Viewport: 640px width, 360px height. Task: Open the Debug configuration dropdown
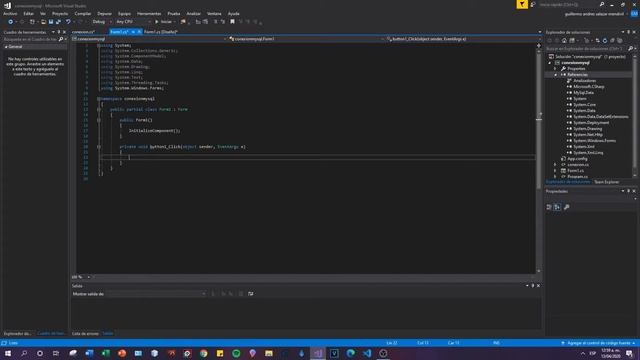pyautogui.click(x=101, y=22)
